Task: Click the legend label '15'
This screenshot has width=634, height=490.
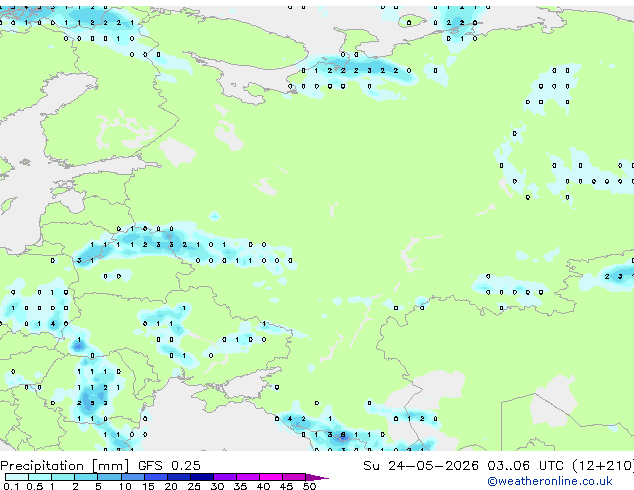Action: click(x=148, y=486)
